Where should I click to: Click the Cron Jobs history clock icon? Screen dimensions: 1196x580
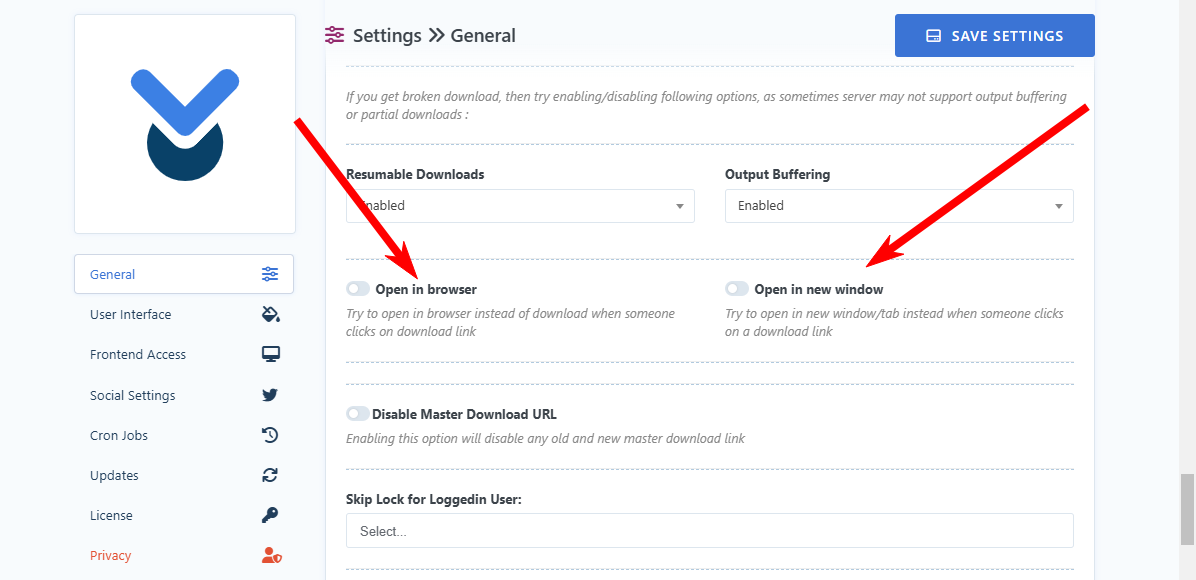[x=270, y=435]
